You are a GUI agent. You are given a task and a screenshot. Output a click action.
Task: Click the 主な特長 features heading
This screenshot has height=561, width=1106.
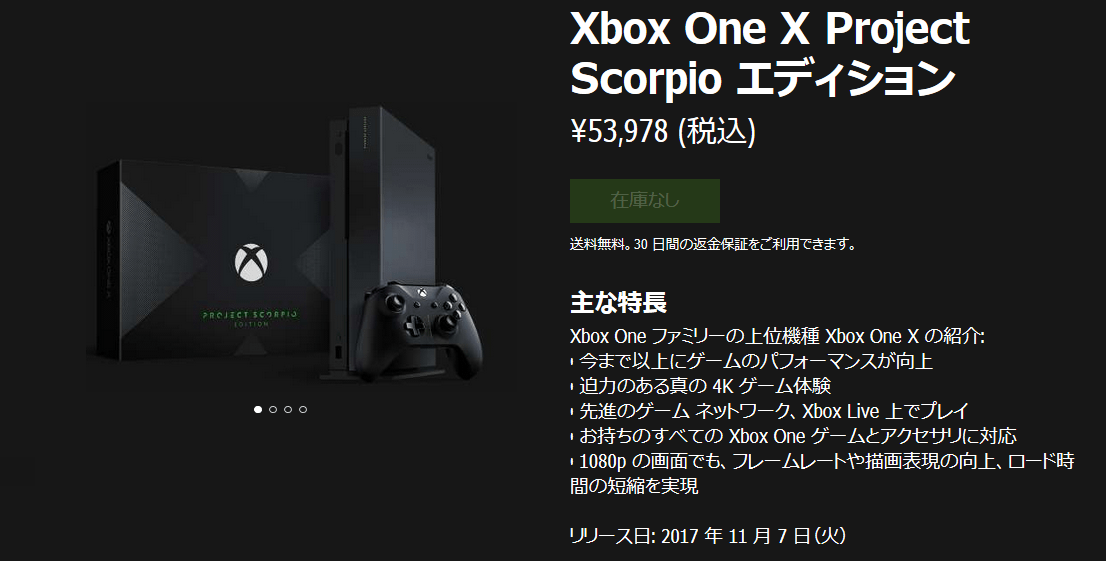(x=618, y=302)
